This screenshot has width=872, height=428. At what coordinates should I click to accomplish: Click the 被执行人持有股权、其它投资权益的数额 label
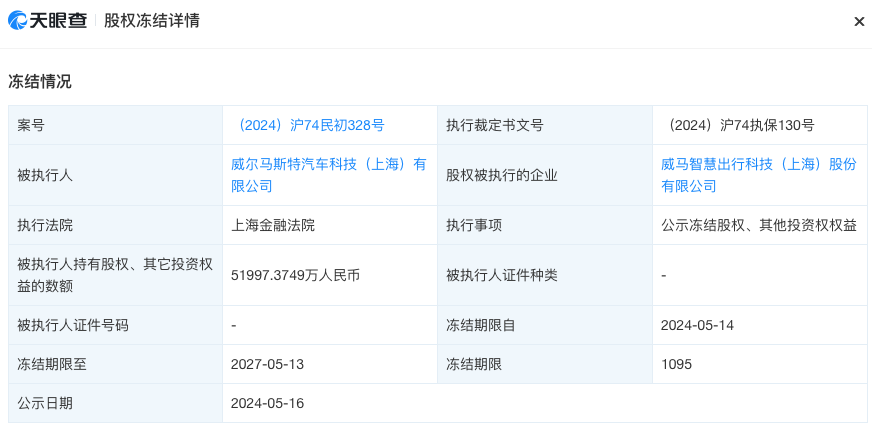116,275
